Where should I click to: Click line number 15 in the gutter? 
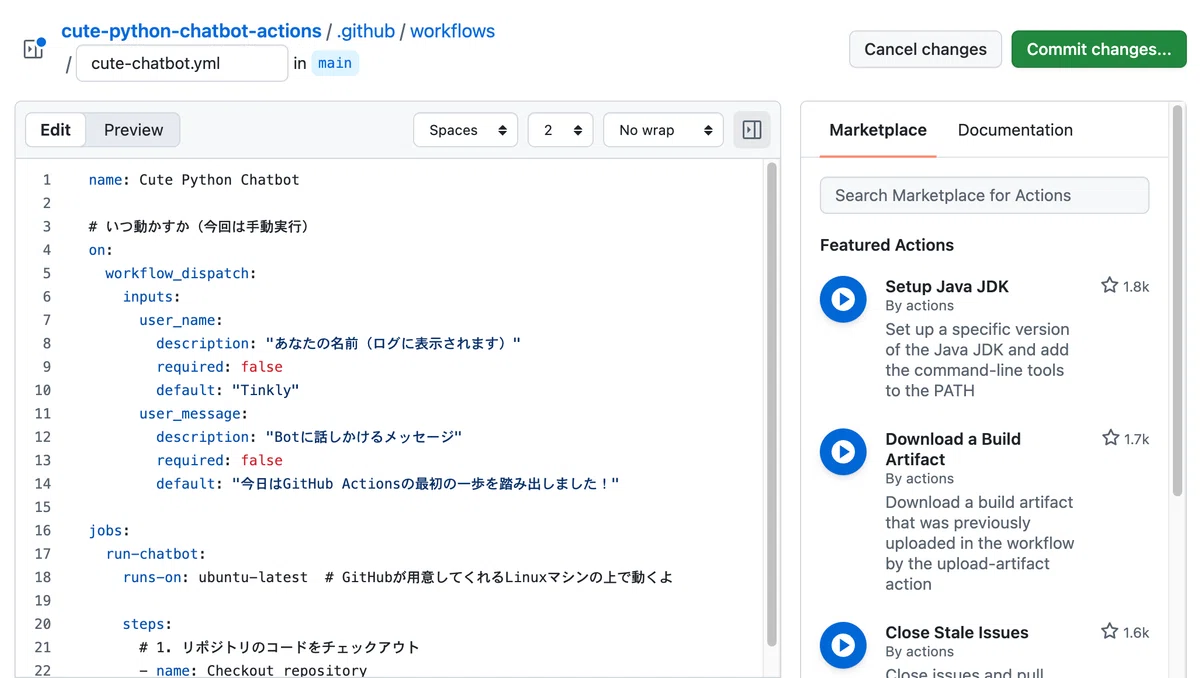coord(42,507)
